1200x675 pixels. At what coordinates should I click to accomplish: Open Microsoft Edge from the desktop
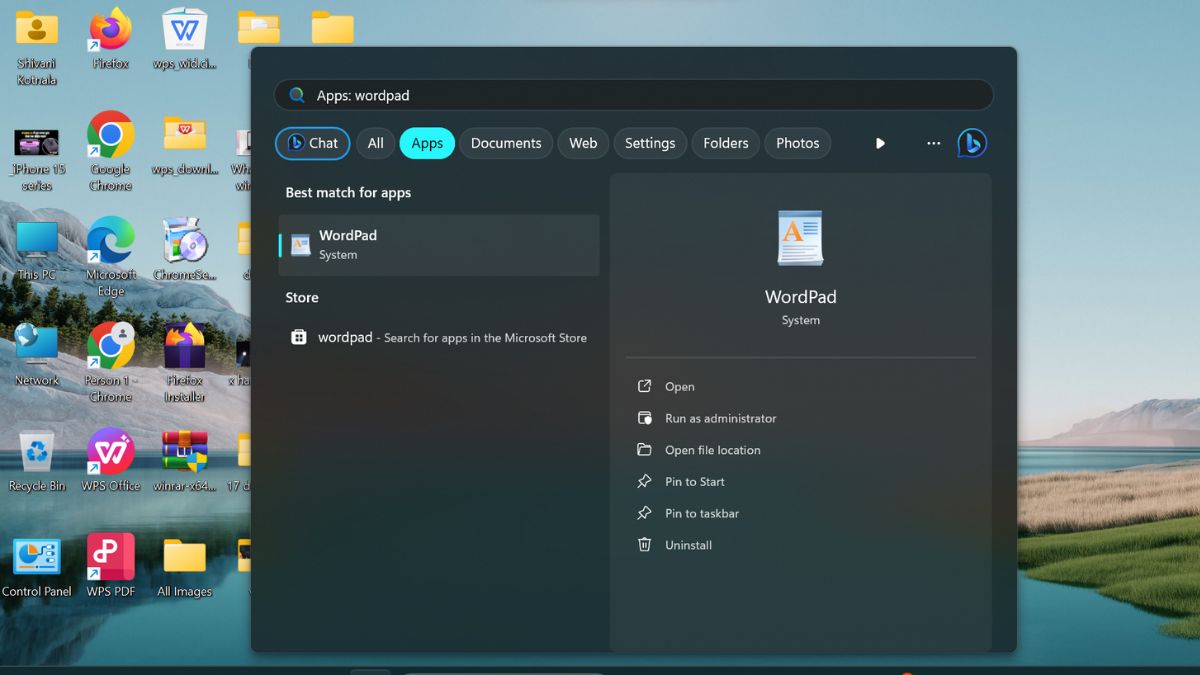[x=110, y=243]
